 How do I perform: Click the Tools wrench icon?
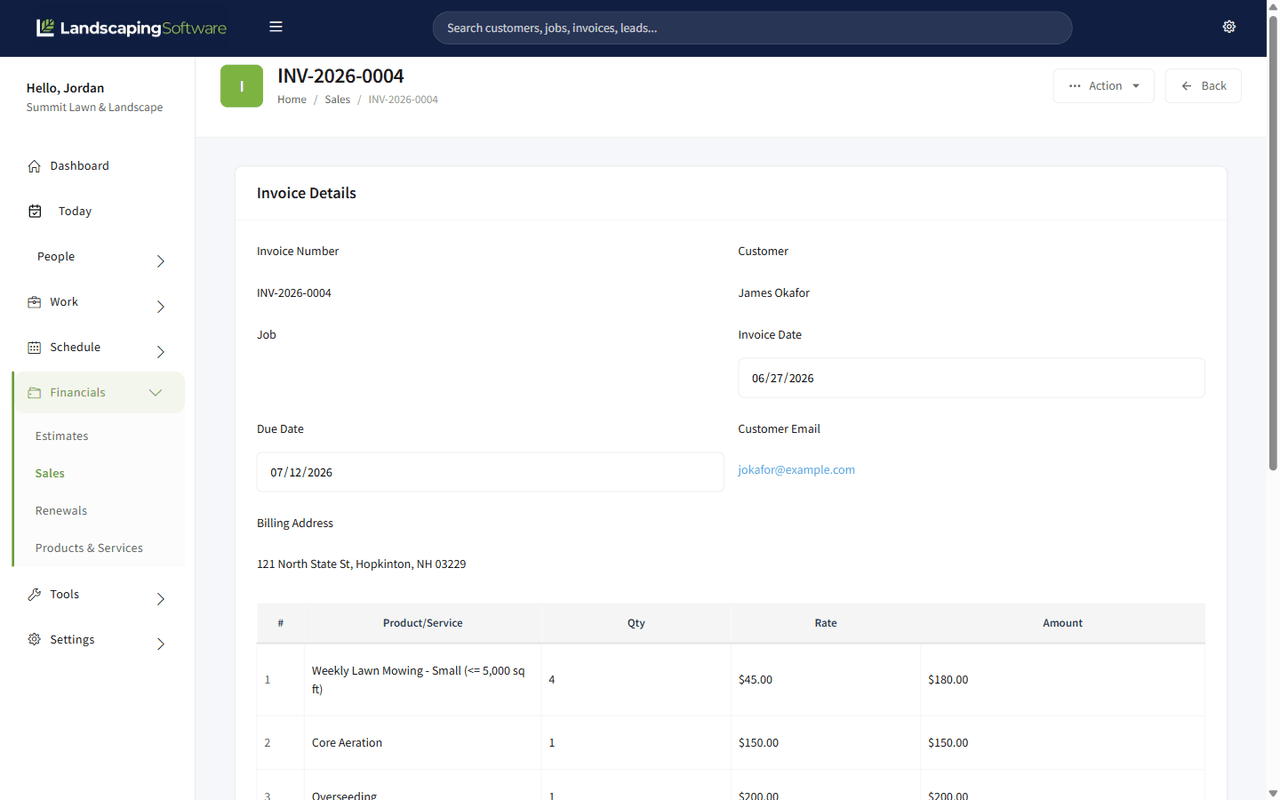pos(34,594)
